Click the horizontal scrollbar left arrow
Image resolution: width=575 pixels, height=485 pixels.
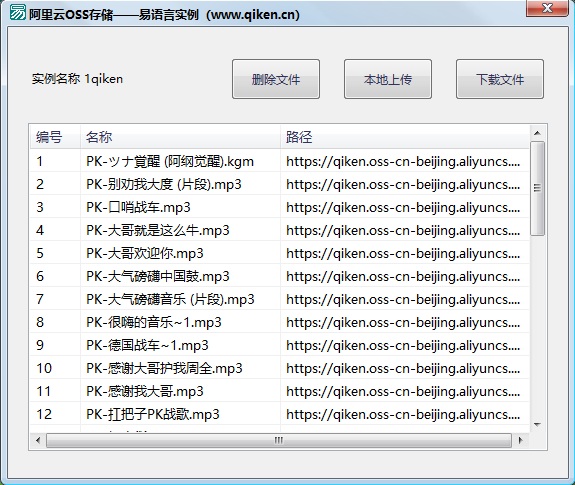38,440
